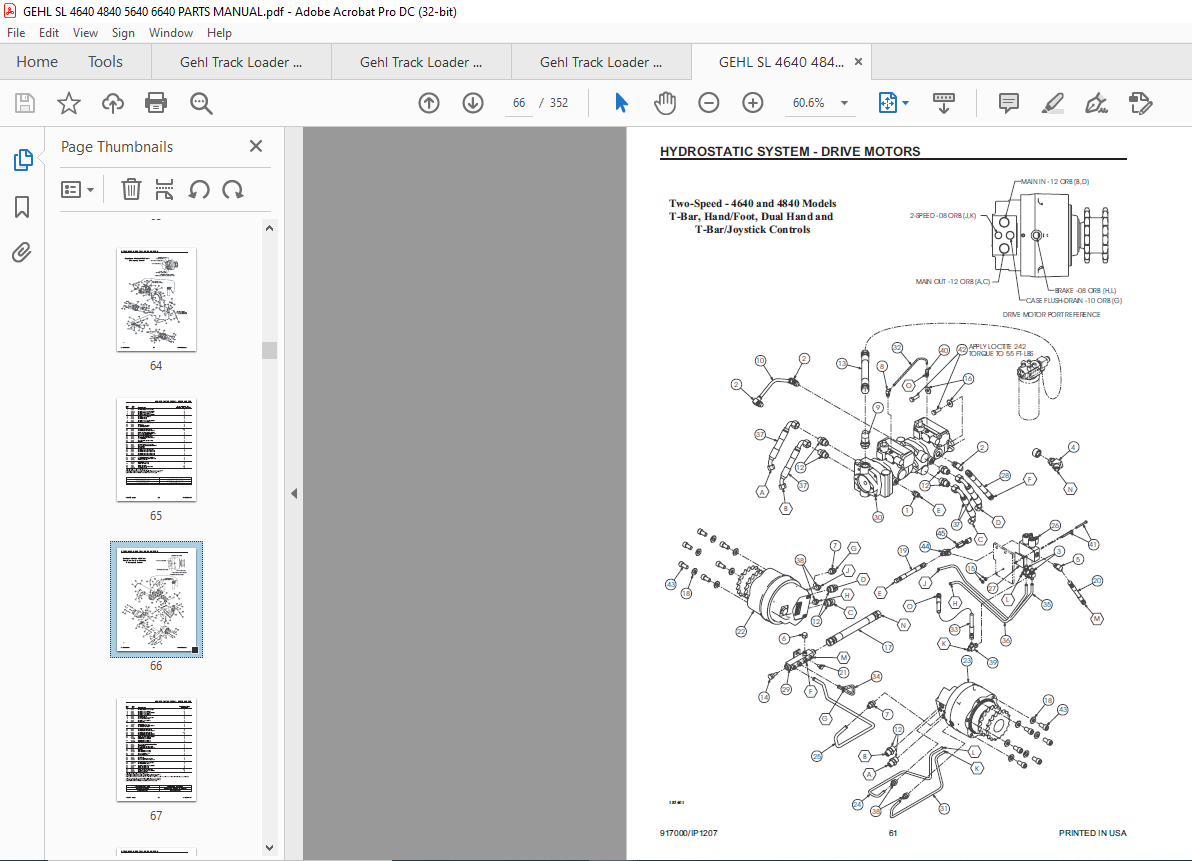Screen dimensions: 1192x861
Task: Select the page 64 thumbnail
Action: [156, 299]
